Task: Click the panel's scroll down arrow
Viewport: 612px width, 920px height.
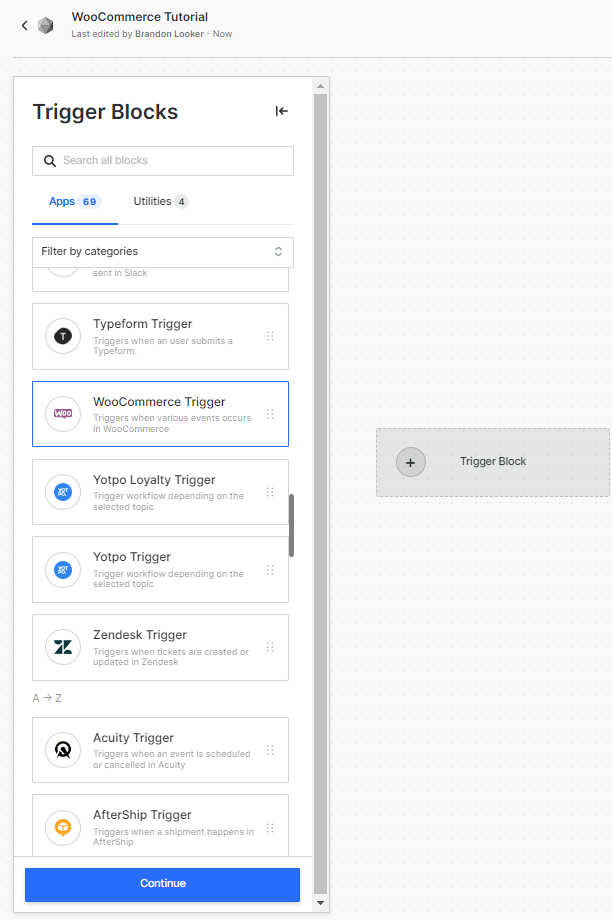Action: pos(320,903)
